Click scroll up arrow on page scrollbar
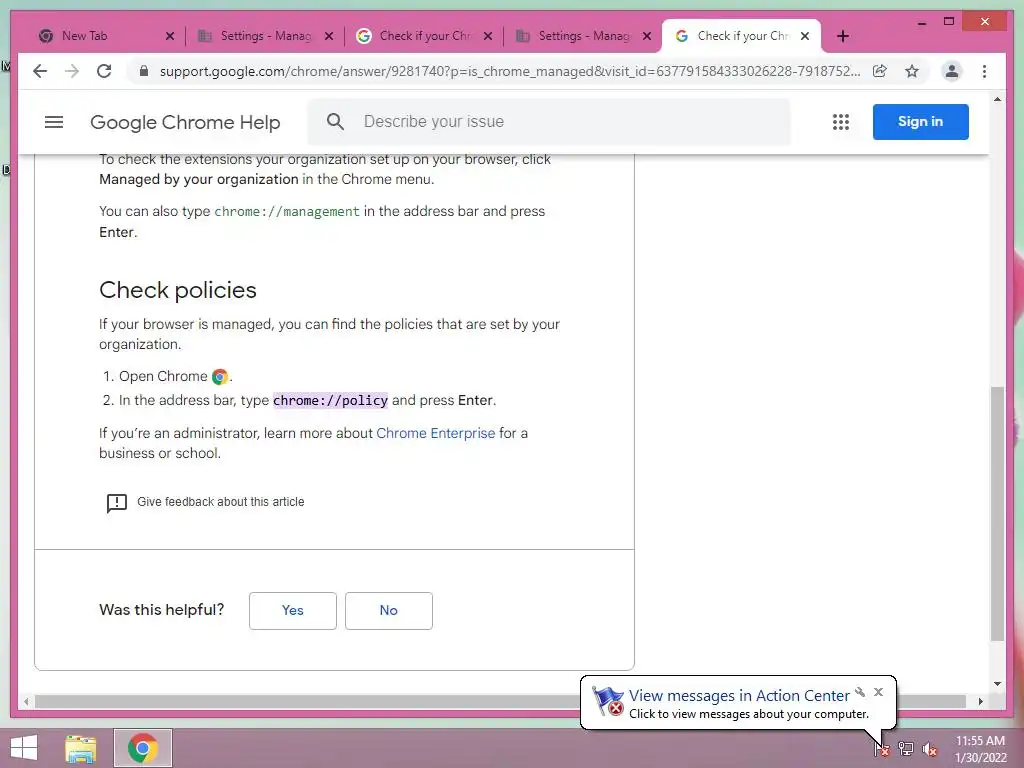Screen dimensions: 1024x768 [997, 99]
